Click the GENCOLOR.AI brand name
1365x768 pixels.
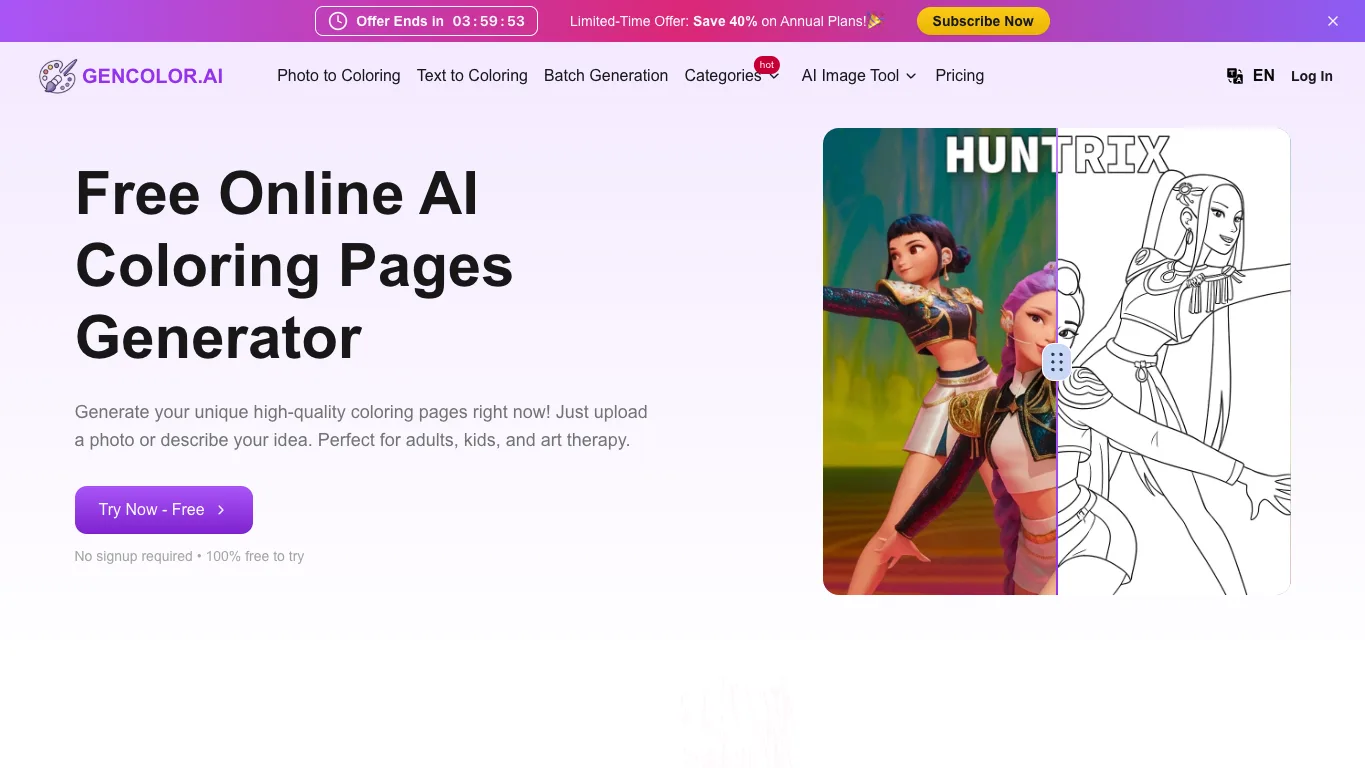(153, 76)
